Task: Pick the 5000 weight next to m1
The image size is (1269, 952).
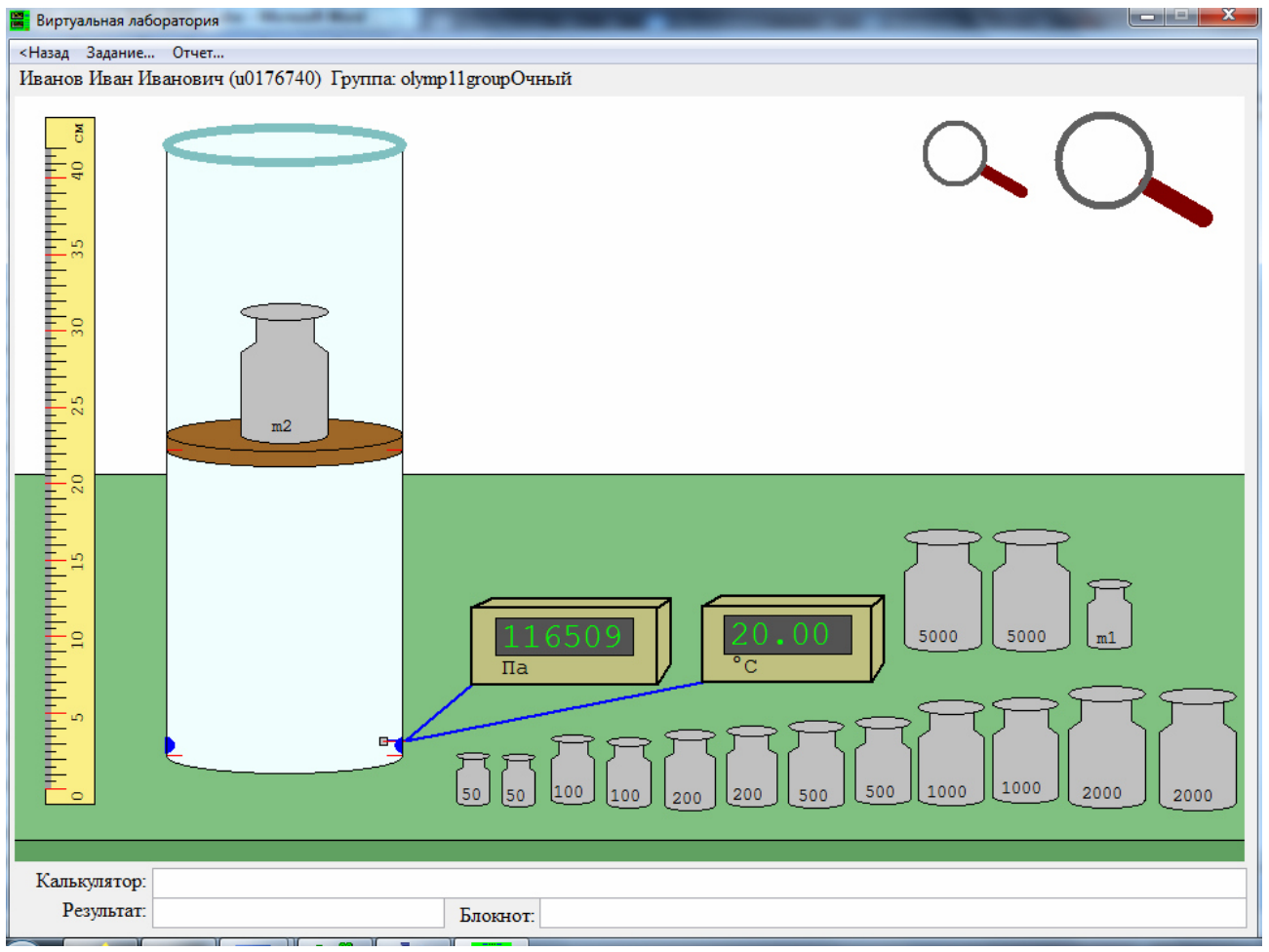Action: 1031,591
